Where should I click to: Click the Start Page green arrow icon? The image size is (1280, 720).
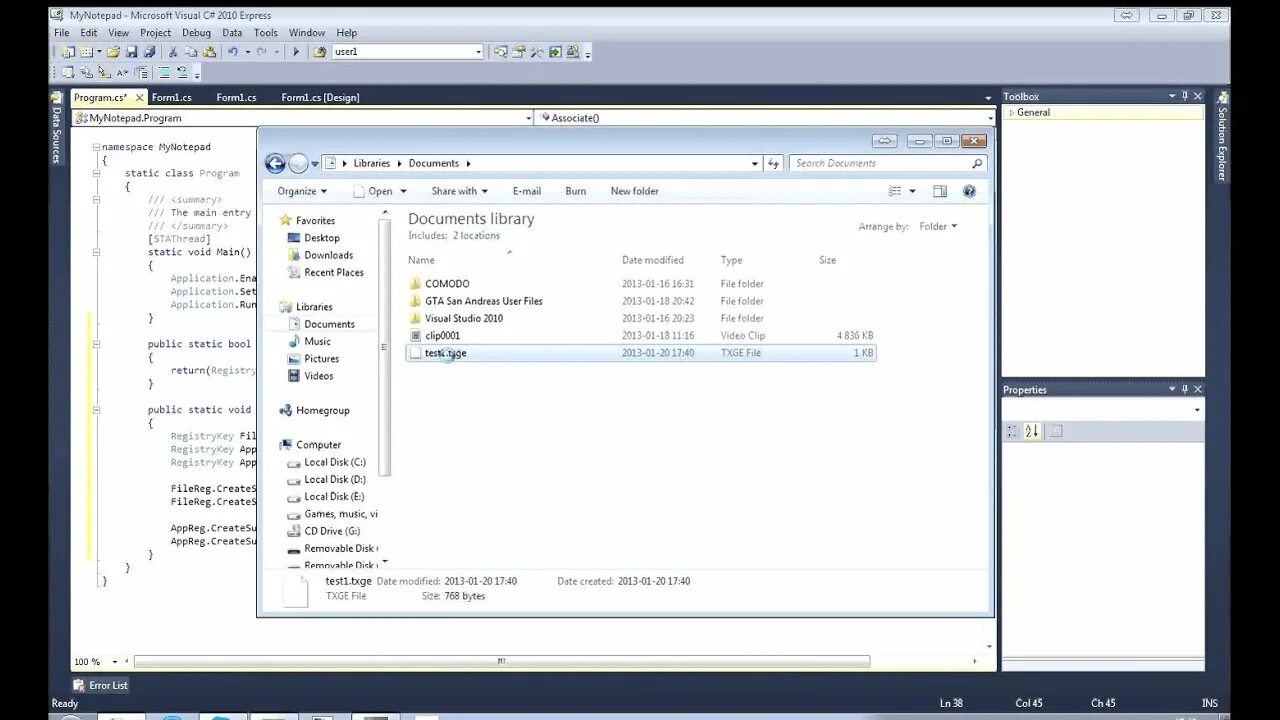pyautogui.click(x=554, y=52)
